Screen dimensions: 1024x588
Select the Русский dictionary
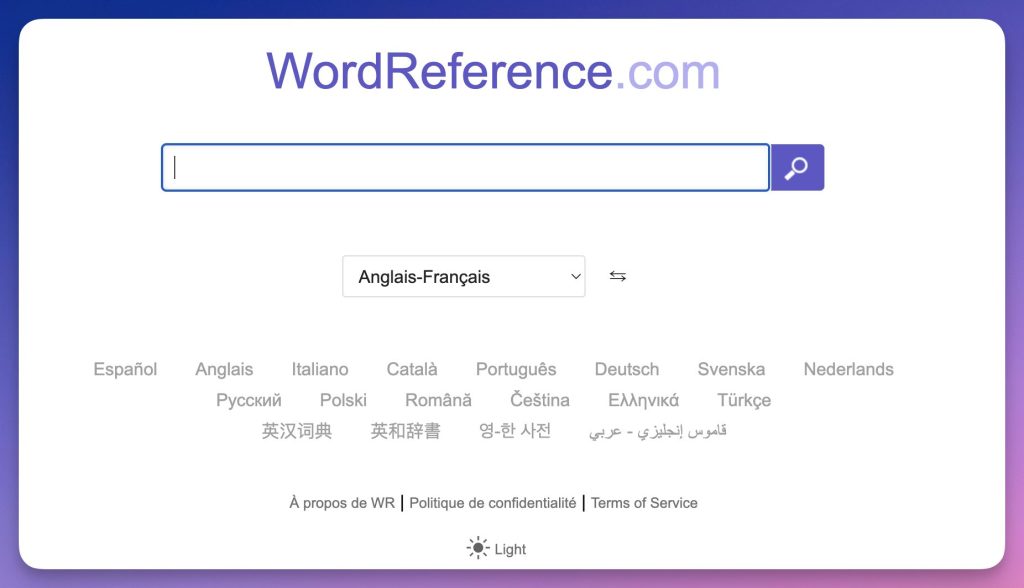[249, 399]
